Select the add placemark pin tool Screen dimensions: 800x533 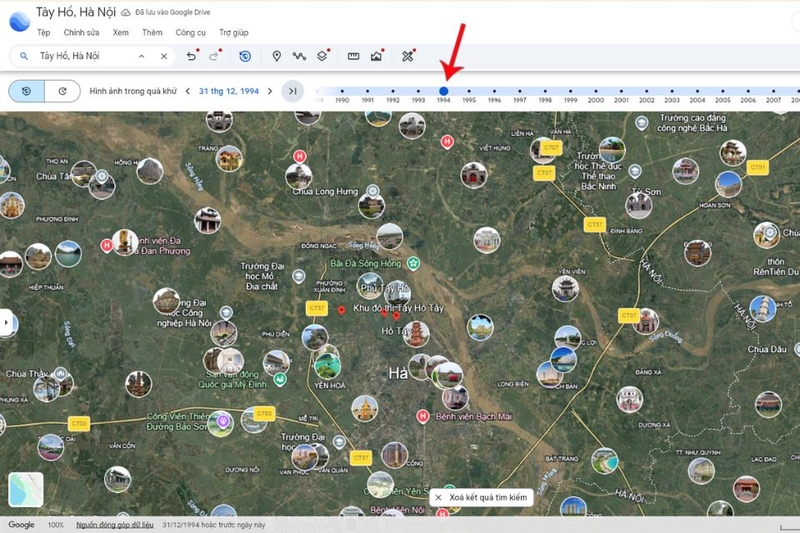[277, 56]
